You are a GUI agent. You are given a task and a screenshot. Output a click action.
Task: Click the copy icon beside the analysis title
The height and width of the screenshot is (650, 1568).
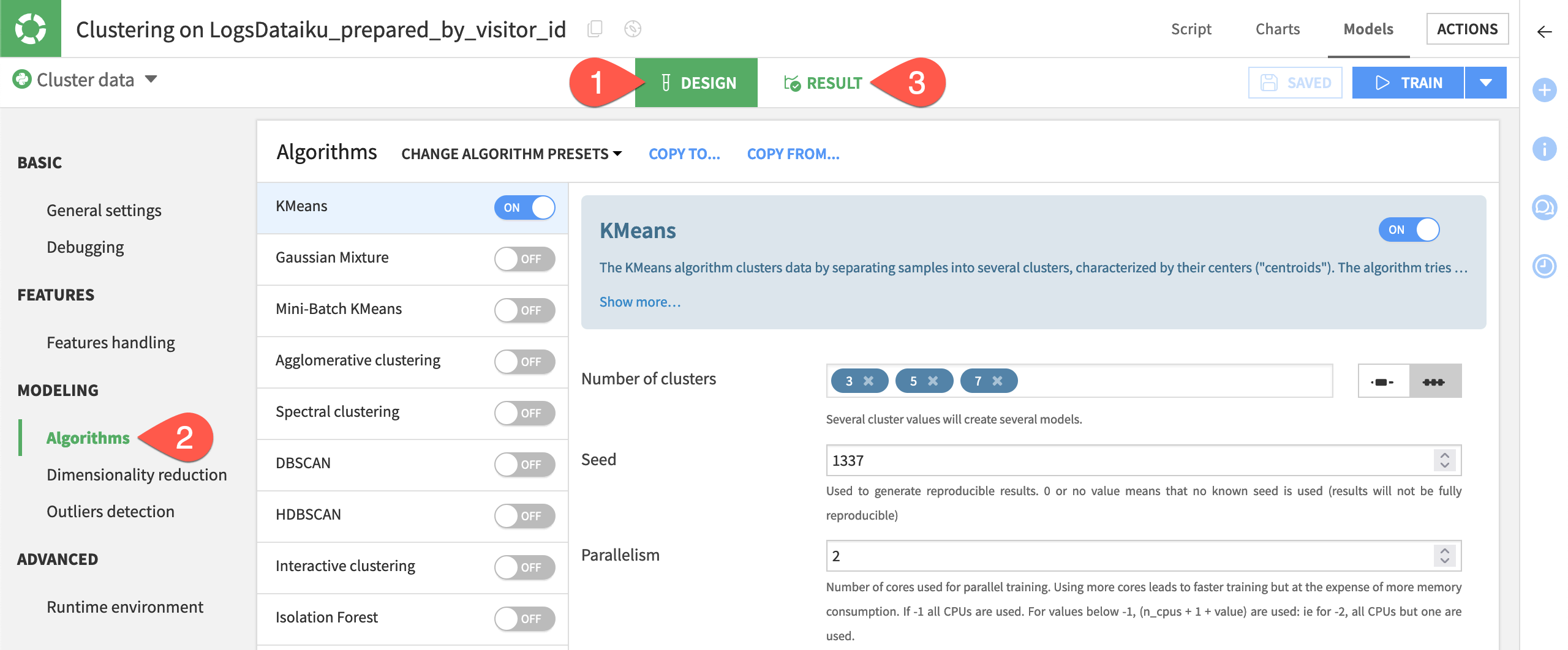(x=594, y=29)
